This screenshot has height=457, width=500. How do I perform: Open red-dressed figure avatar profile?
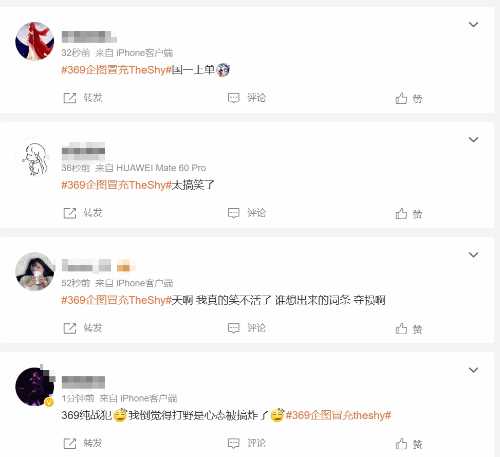coord(35,41)
